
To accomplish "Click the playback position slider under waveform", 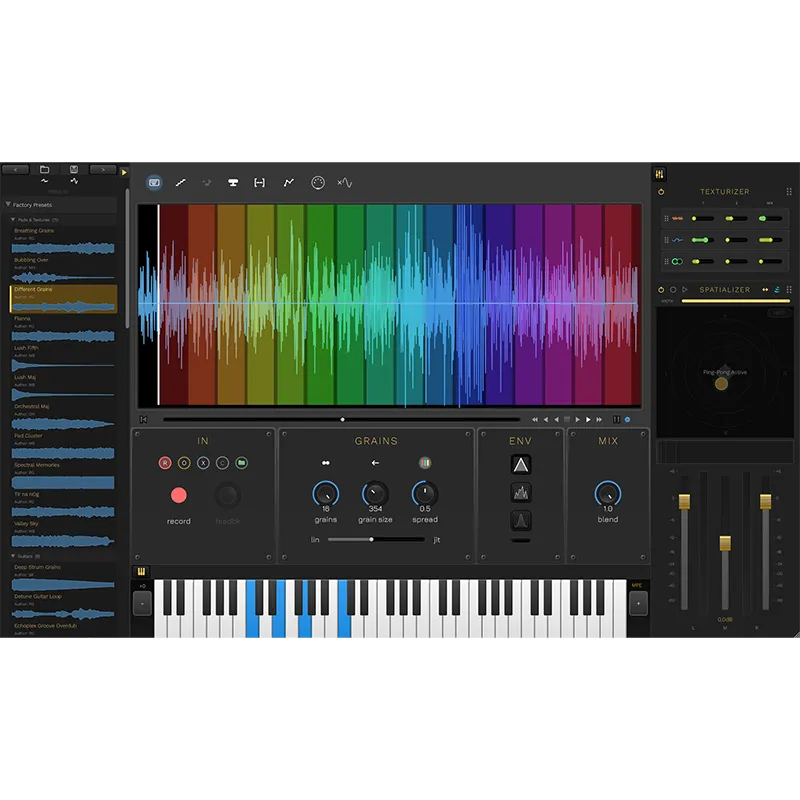I will coord(341,419).
